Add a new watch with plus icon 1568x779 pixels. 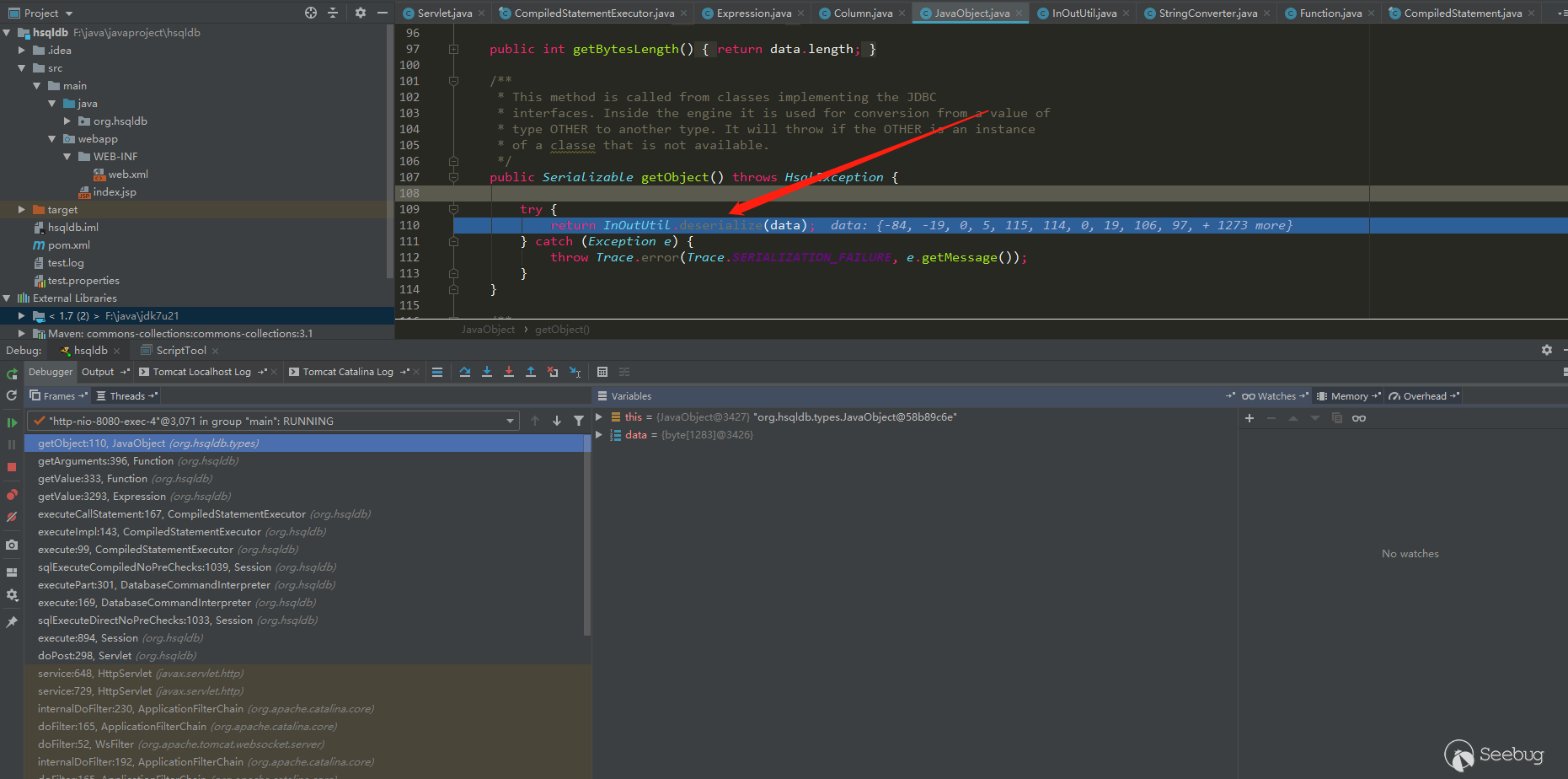pyautogui.click(x=1250, y=418)
